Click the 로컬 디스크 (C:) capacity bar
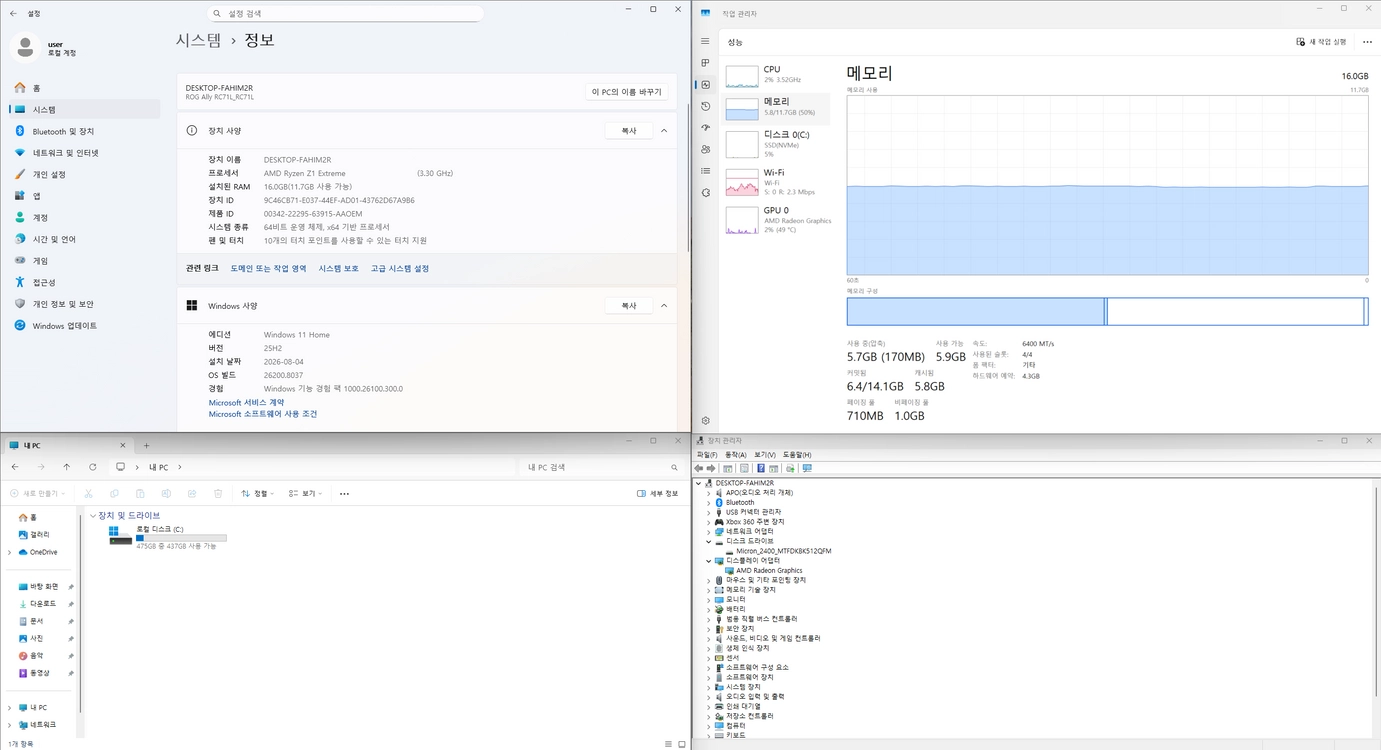The height and width of the screenshot is (750, 1381). point(181,538)
